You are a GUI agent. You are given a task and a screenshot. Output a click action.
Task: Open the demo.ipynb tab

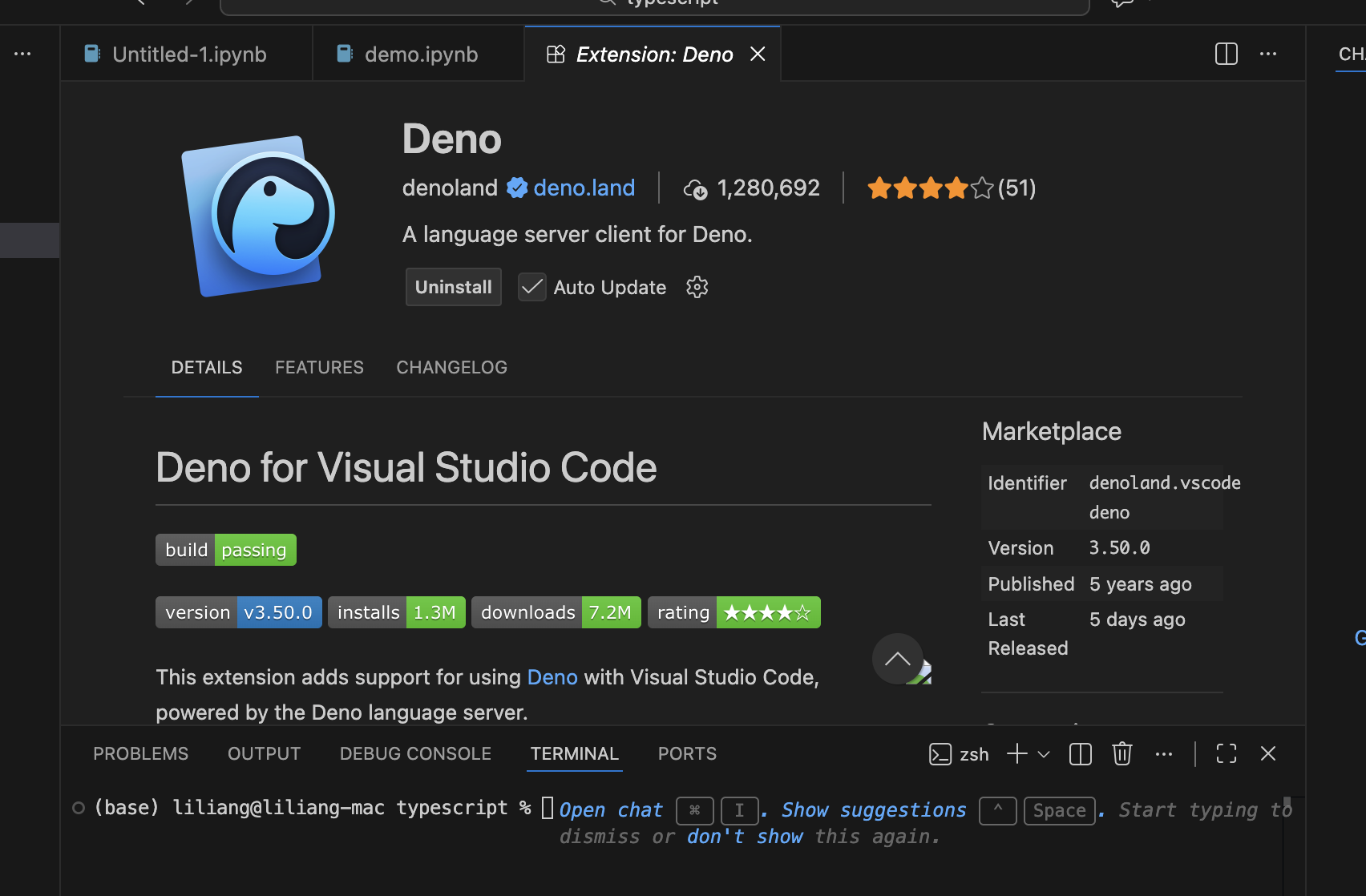click(x=418, y=54)
